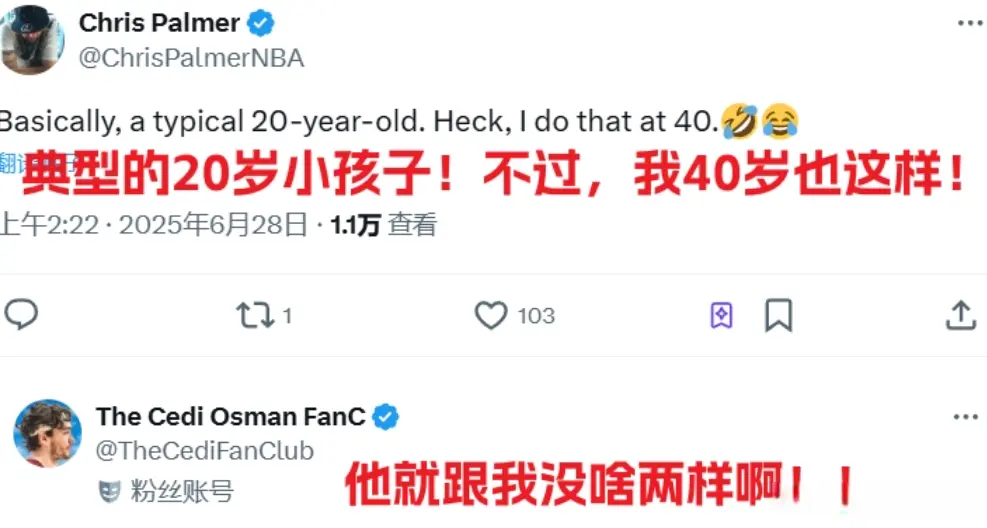Screen dimensions: 987x528
Task: Click the retweet icon
Action: (254, 316)
